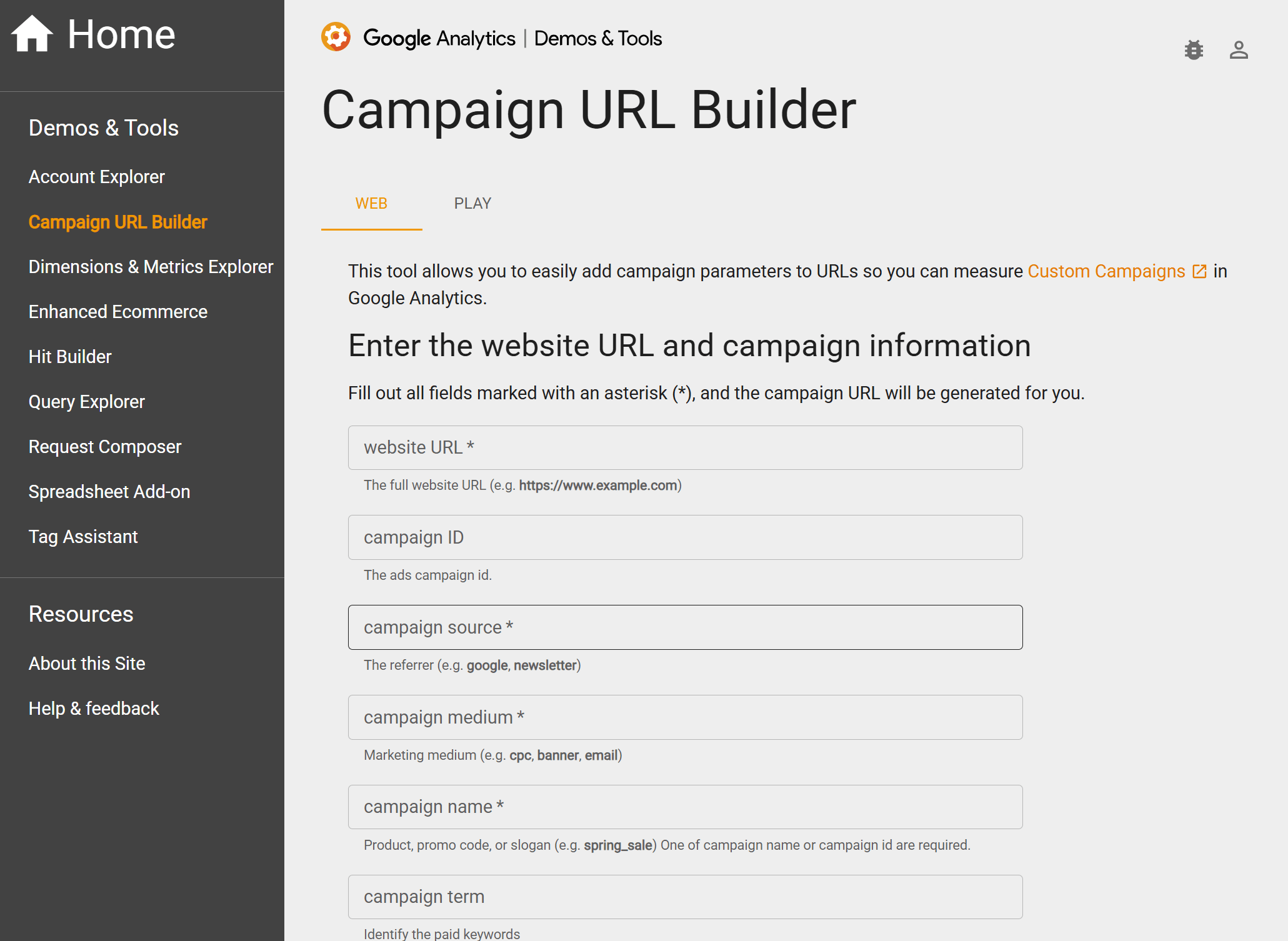Click the Google Analytics logo icon
The width and height of the screenshot is (1288, 941).
pos(336,37)
